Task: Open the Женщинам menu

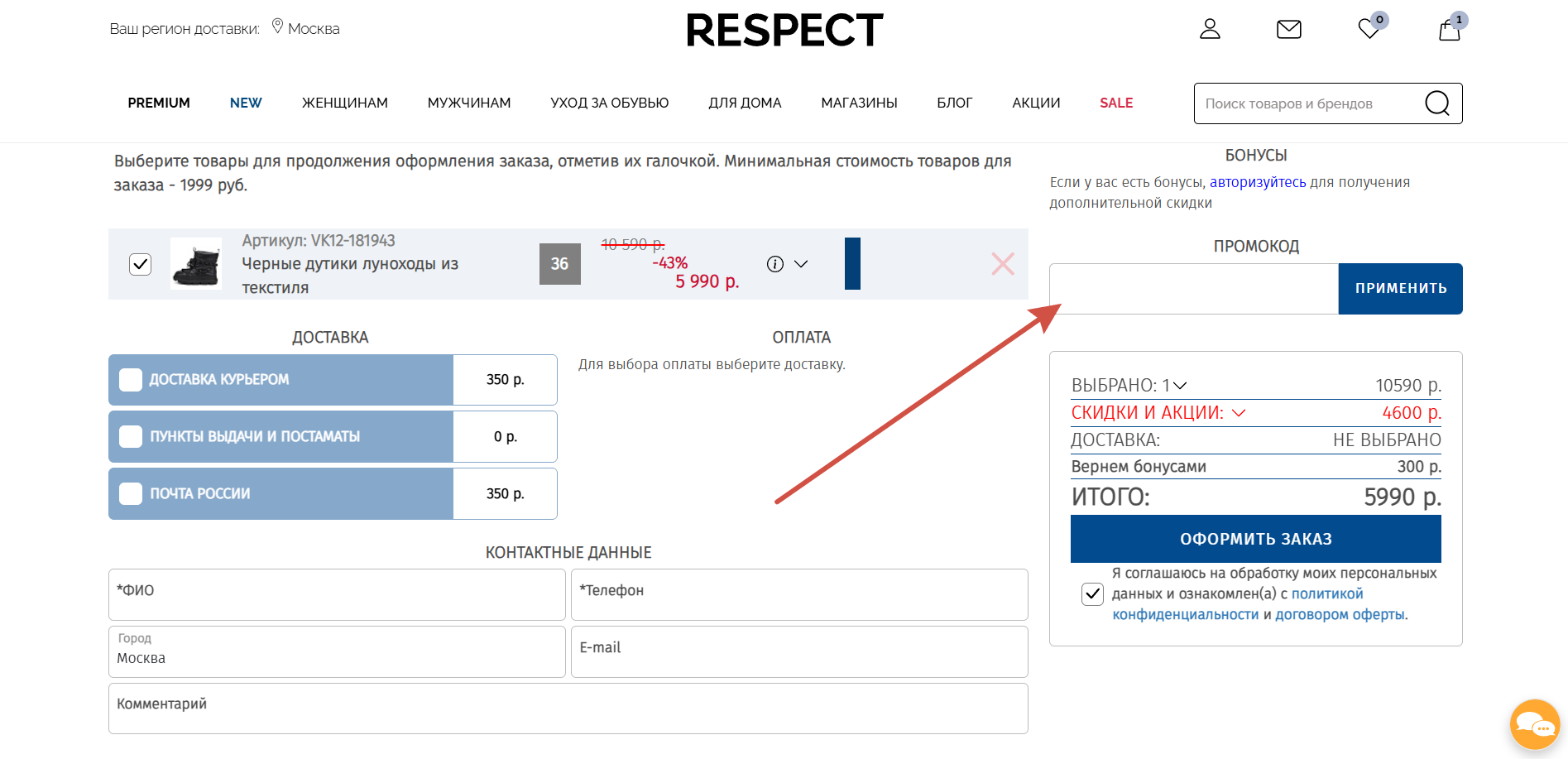Action: tap(345, 103)
